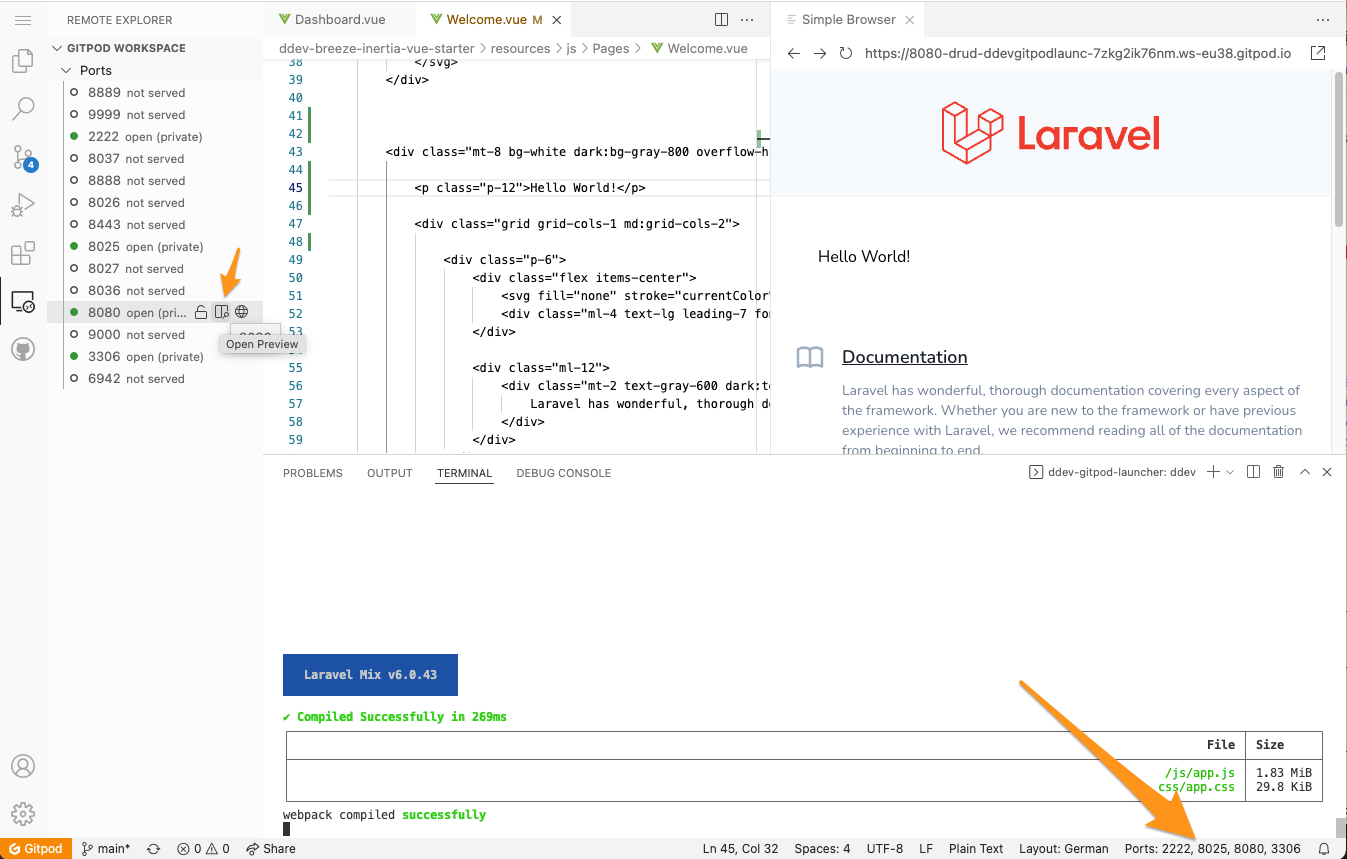Image resolution: width=1347 pixels, height=859 pixels.
Task: Open the Documentation link in Laravel page
Action: [x=904, y=357]
